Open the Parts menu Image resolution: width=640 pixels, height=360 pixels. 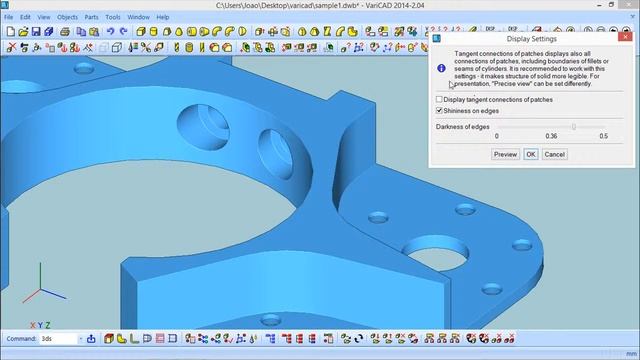coord(91,17)
